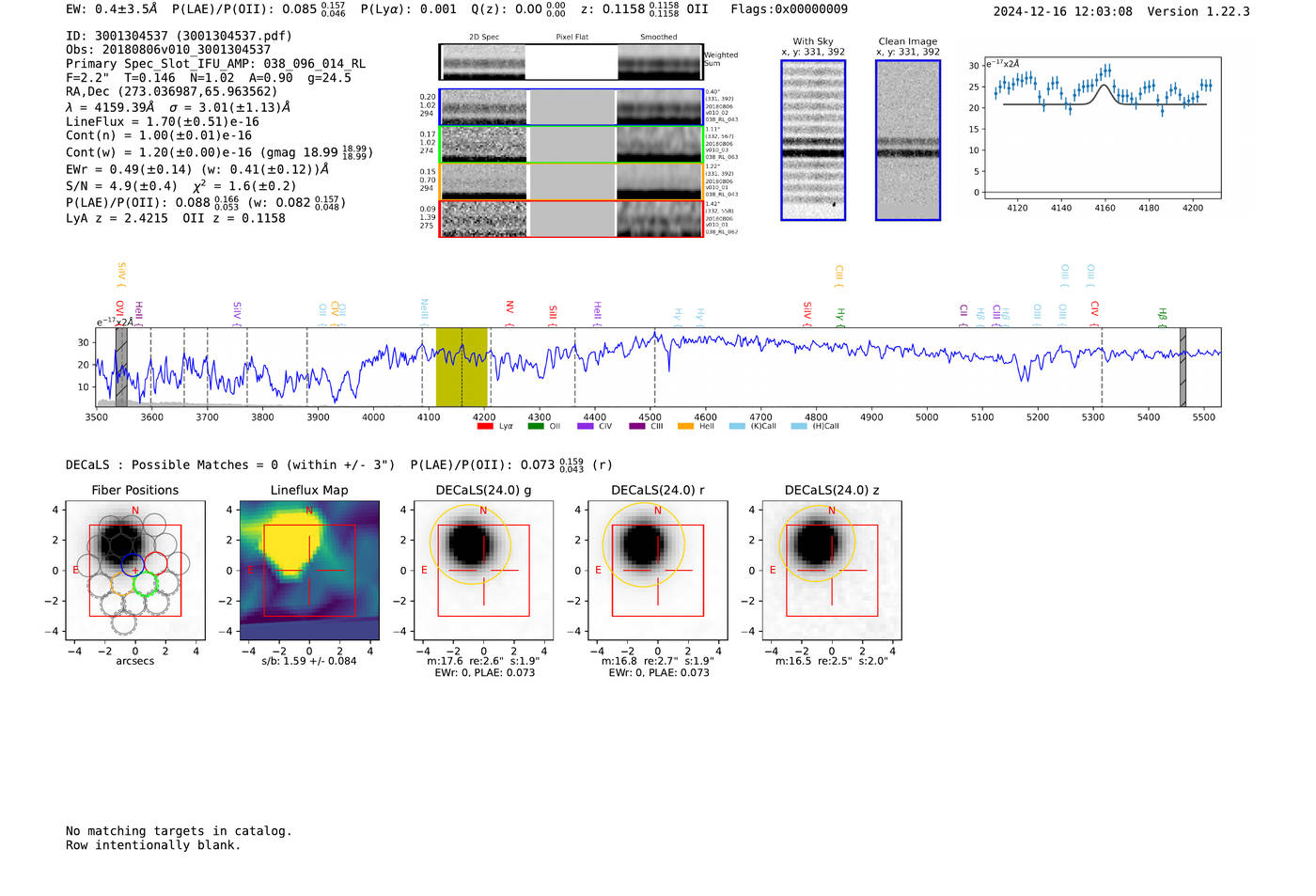Screen dimensions: 1316x896
Task: Click the red N marker in Fiber Positions
Action: point(135,511)
